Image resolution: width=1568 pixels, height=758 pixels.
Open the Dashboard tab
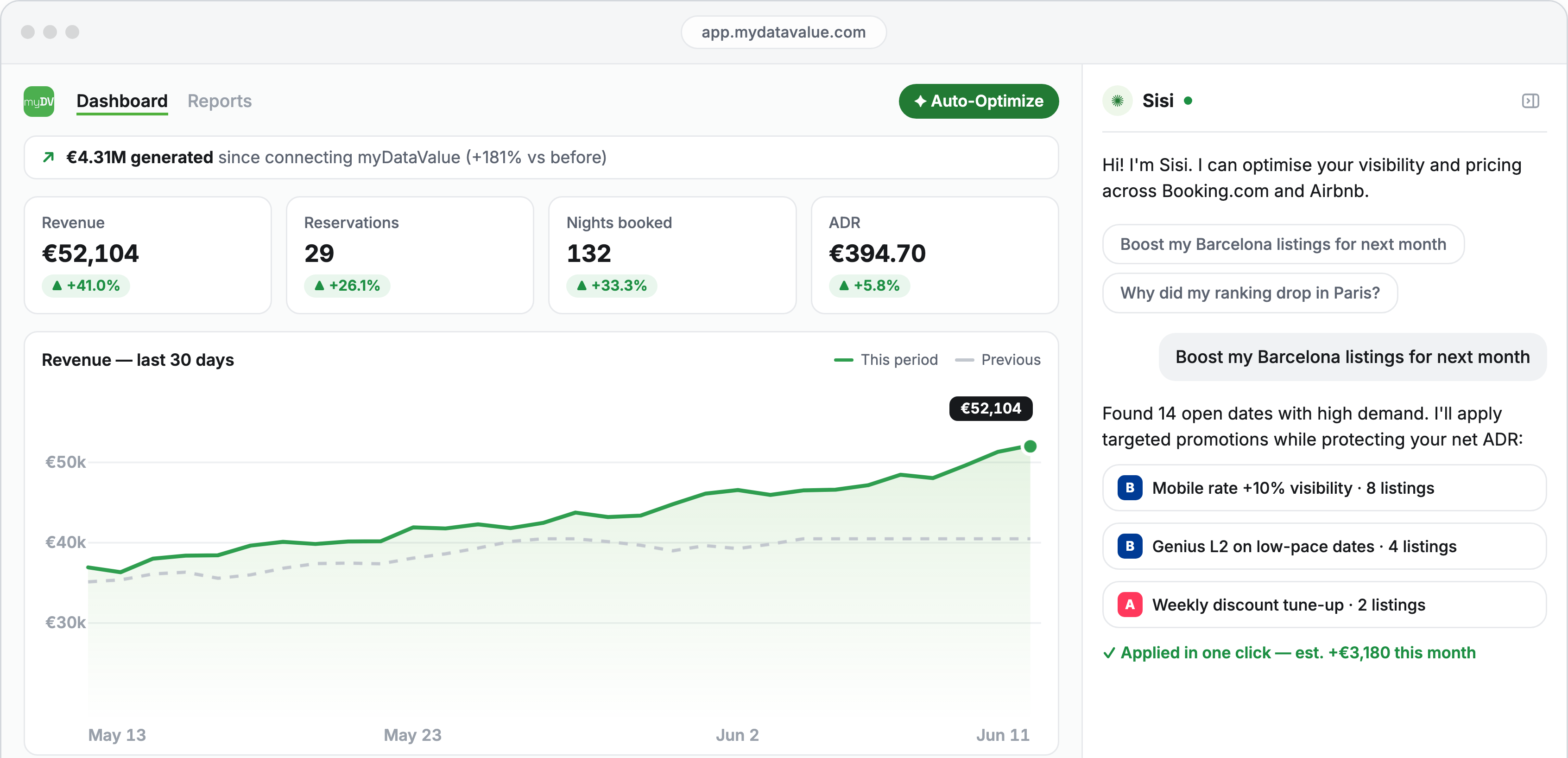pos(122,101)
